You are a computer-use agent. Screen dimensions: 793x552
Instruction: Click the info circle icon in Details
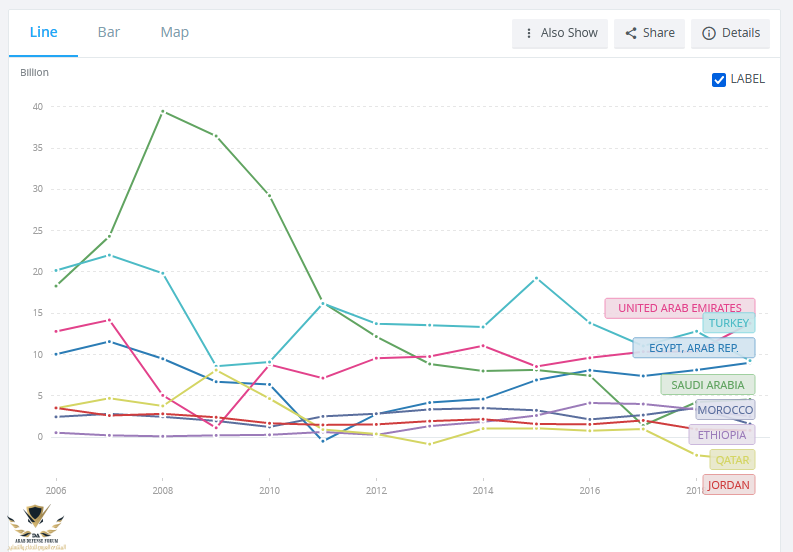(709, 33)
